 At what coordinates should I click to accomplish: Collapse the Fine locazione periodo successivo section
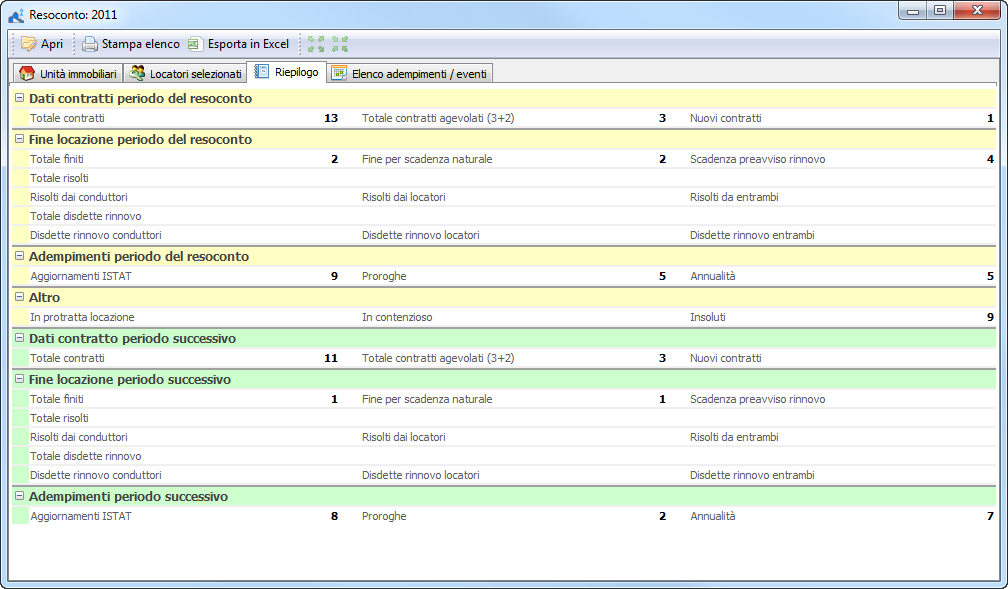point(19,379)
